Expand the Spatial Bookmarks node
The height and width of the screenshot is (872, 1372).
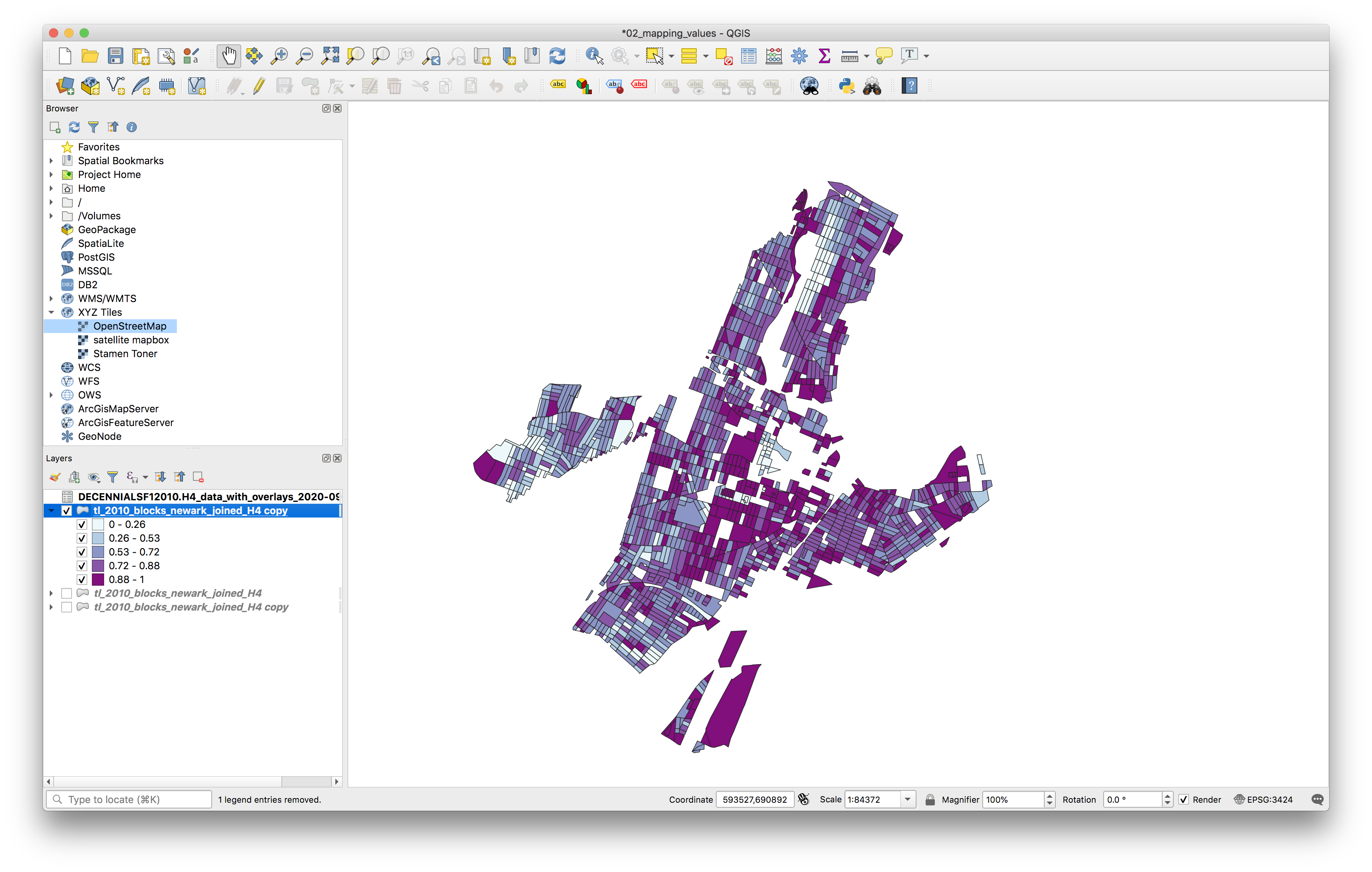[x=51, y=161]
